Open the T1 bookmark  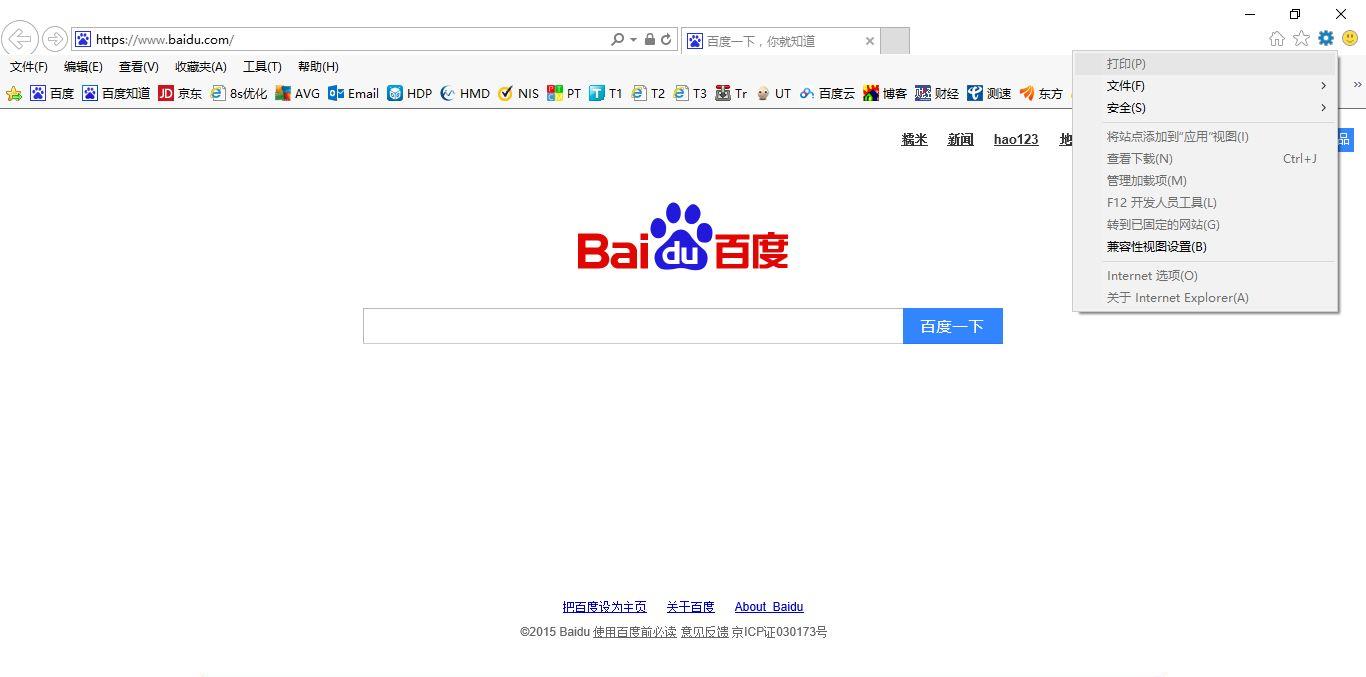tap(606, 94)
